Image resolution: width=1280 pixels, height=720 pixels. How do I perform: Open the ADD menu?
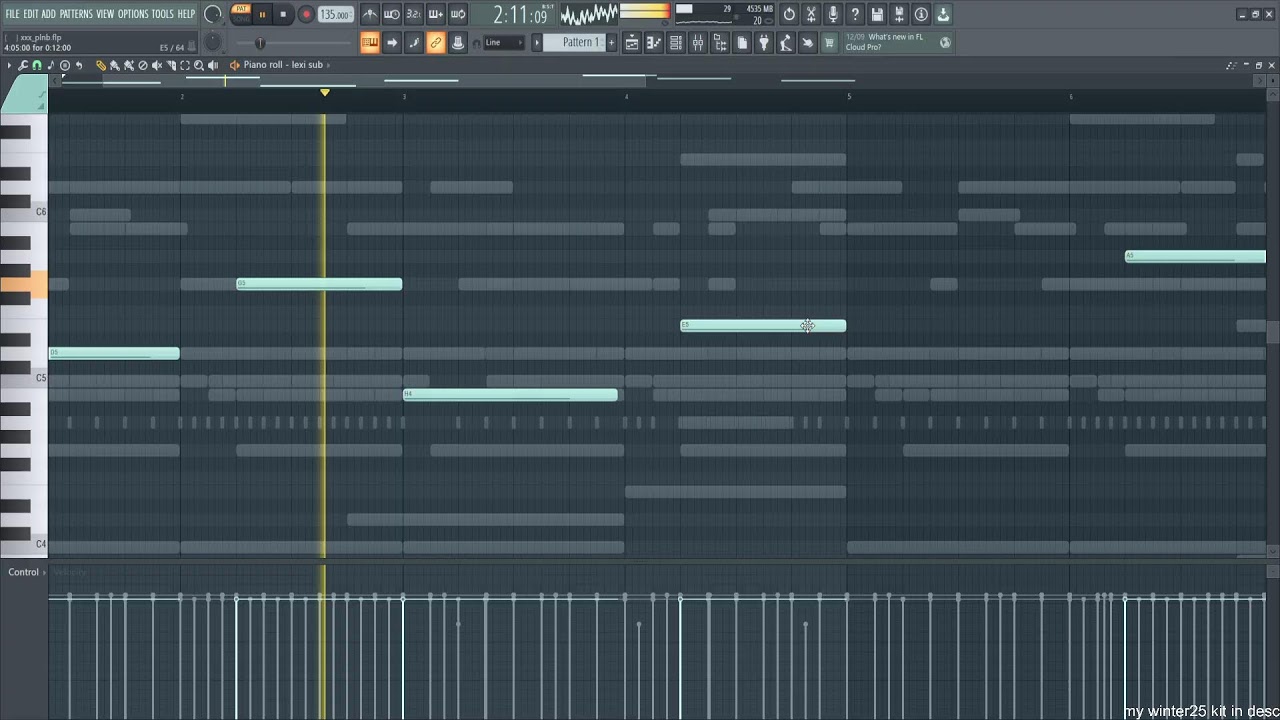[49, 14]
